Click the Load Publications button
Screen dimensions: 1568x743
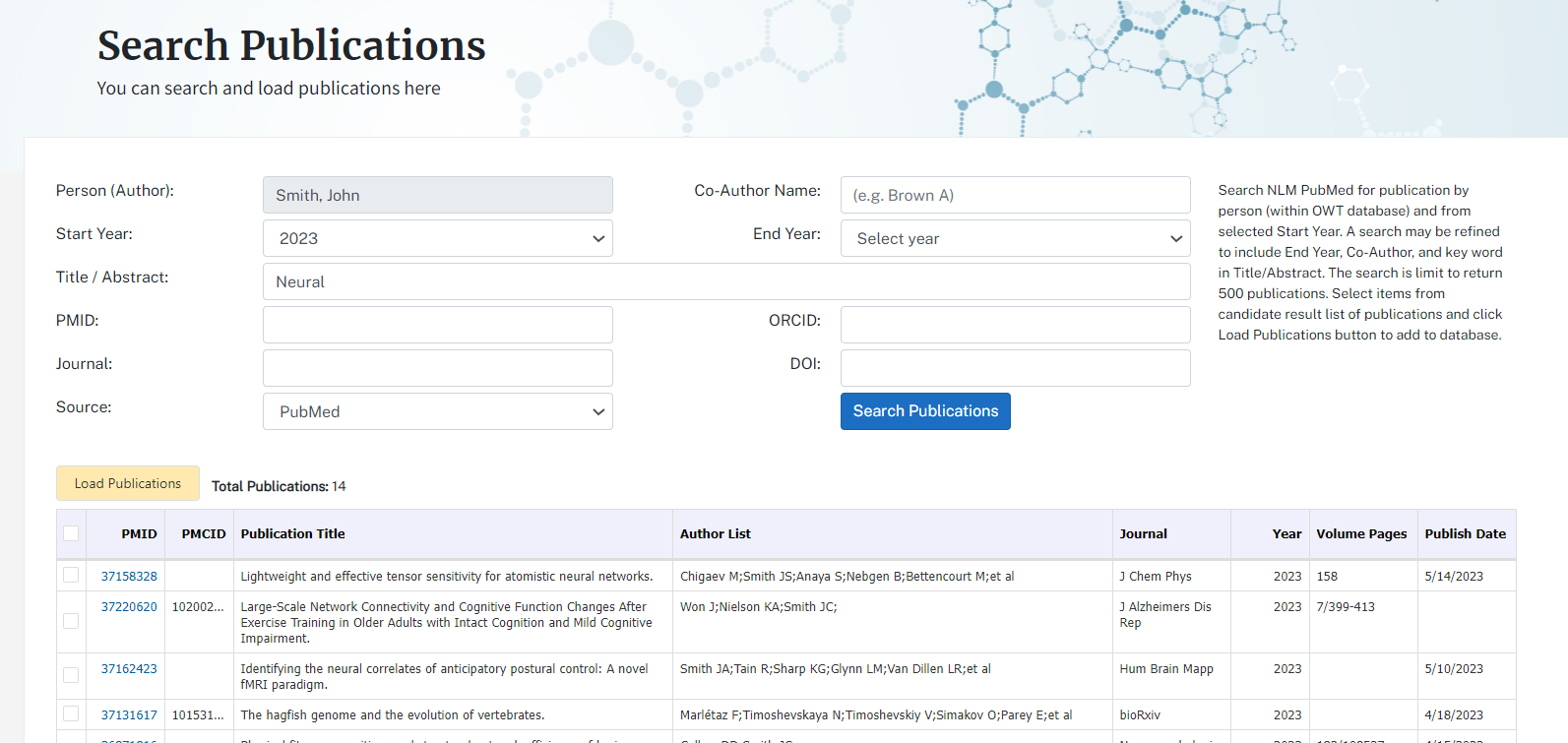[128, 483]
